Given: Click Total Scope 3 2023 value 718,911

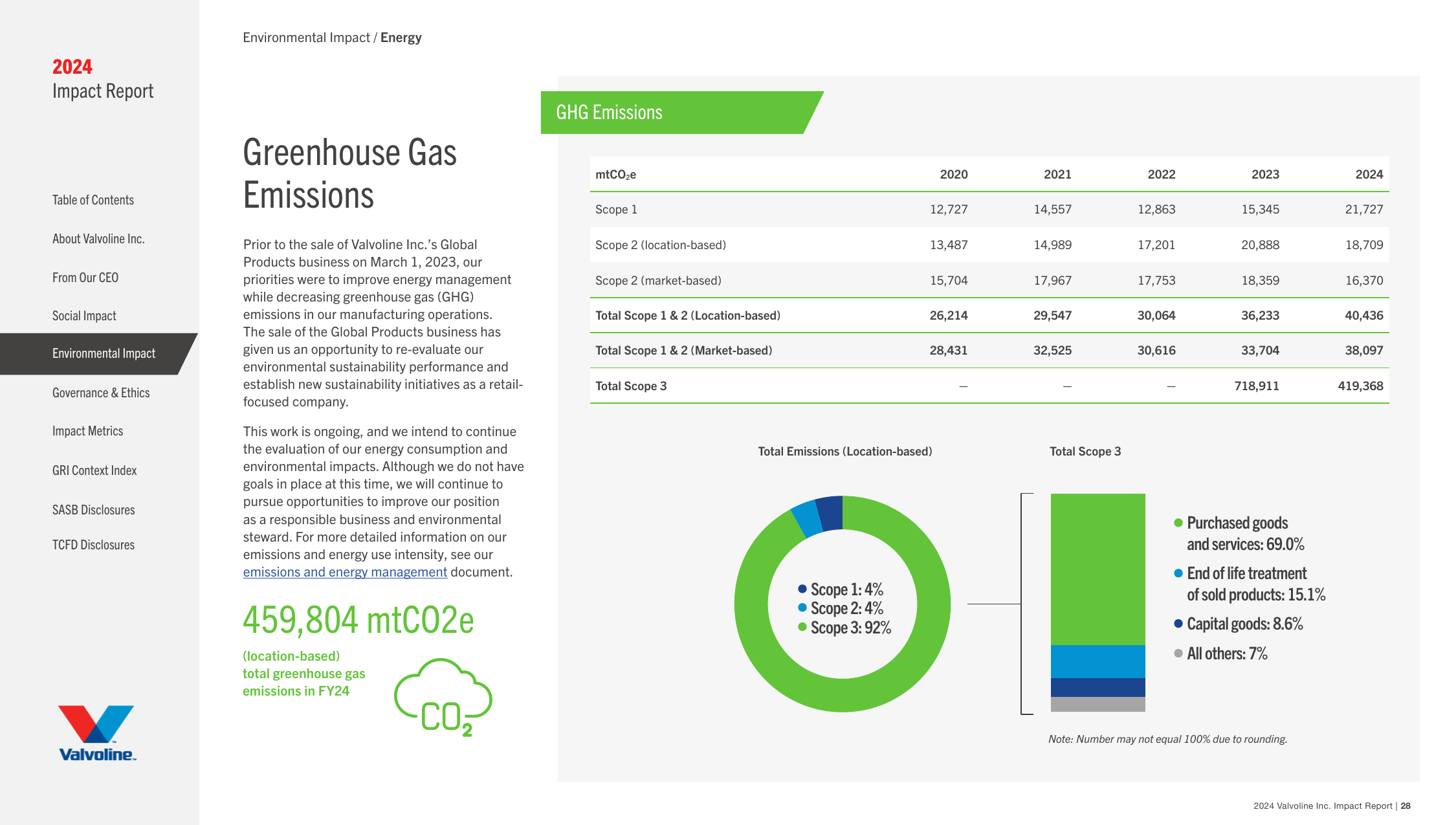Looking at the screenshot, I should coord(1256,386).
